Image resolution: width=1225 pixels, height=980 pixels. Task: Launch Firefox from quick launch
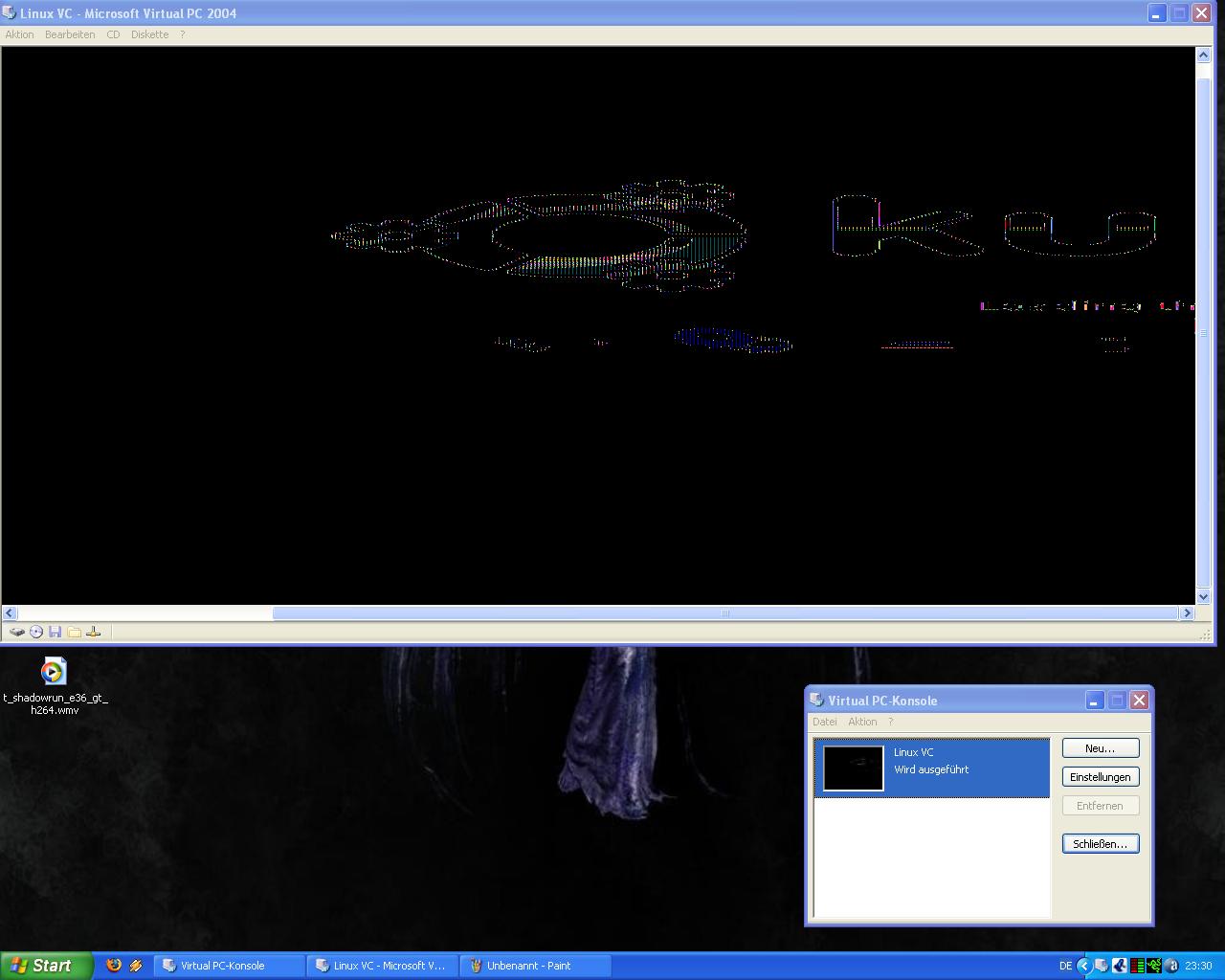114,966
